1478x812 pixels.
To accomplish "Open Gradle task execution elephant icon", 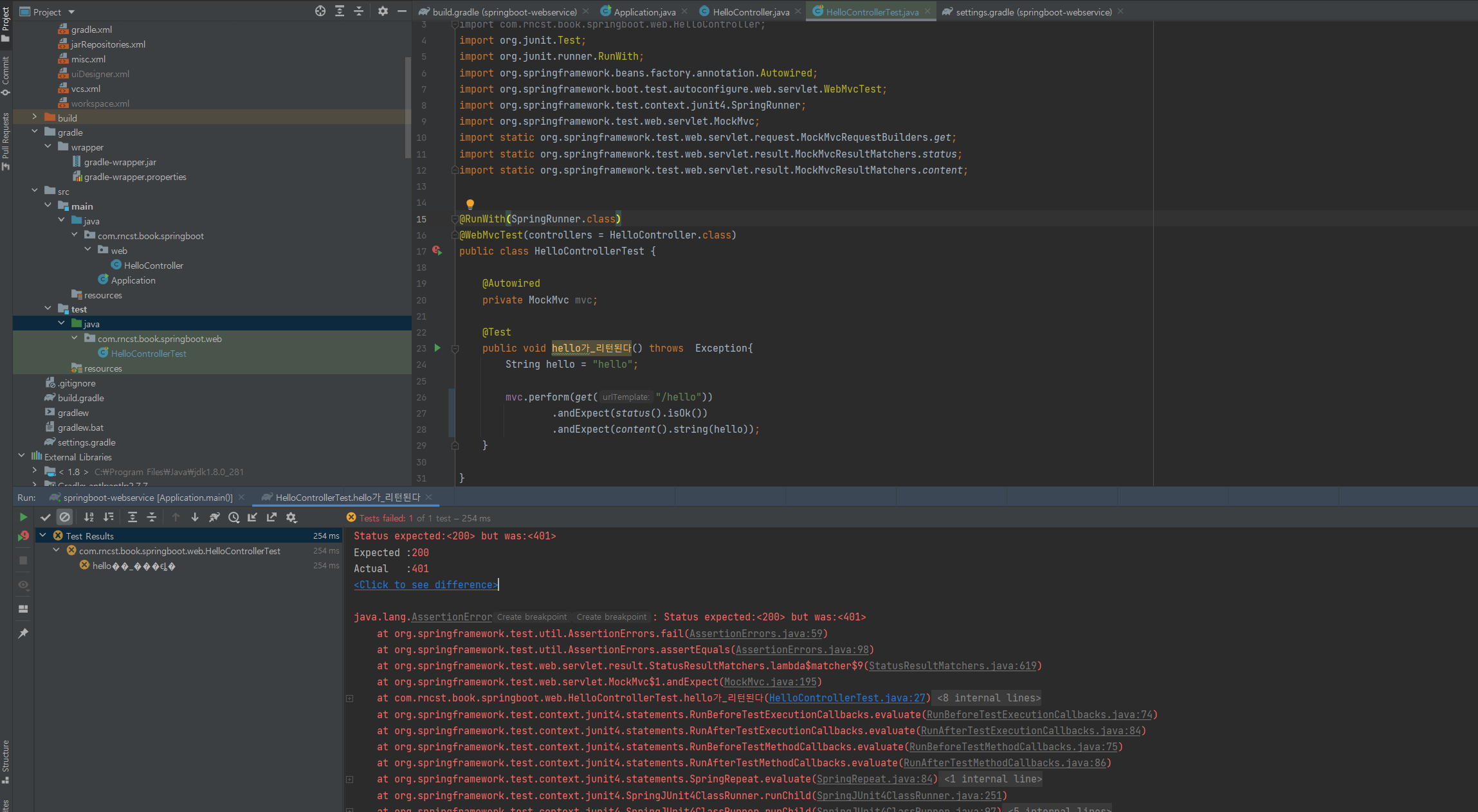I will coord(214,517).
